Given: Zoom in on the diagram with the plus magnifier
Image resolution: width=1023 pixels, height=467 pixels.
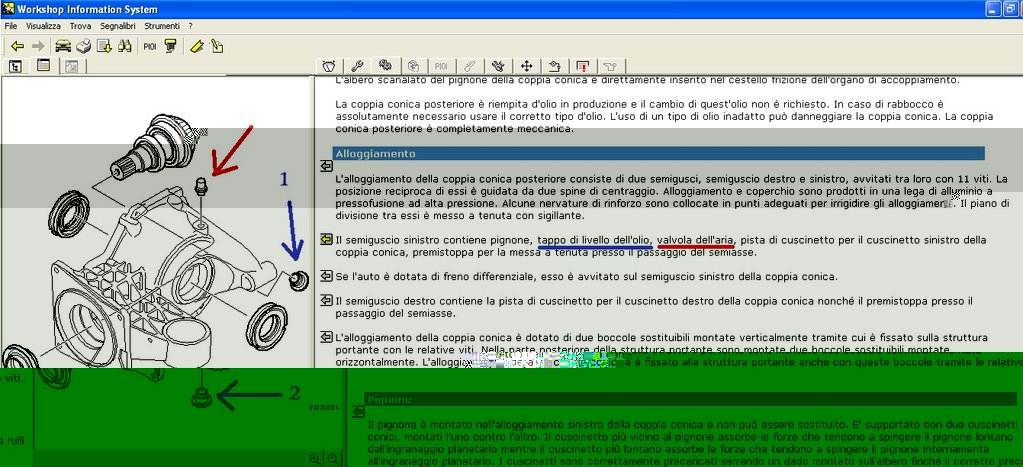Looking at the screenshot, I should click(315, 459).
